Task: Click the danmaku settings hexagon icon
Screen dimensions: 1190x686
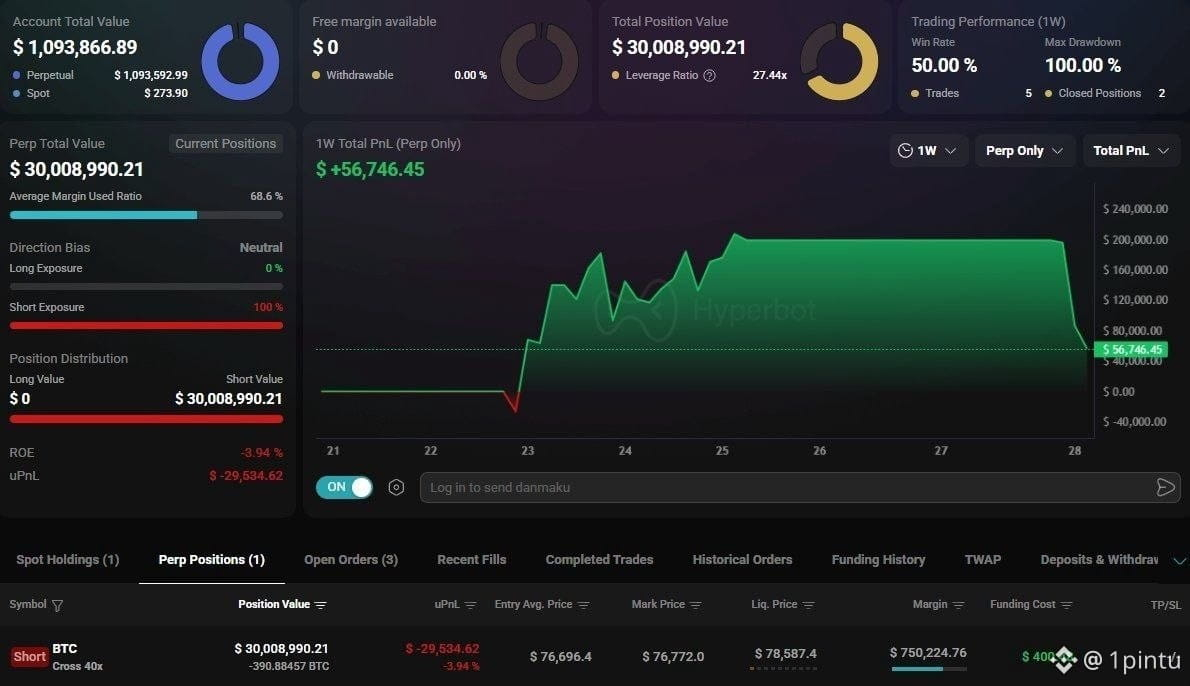Action: tap(396, 487)
